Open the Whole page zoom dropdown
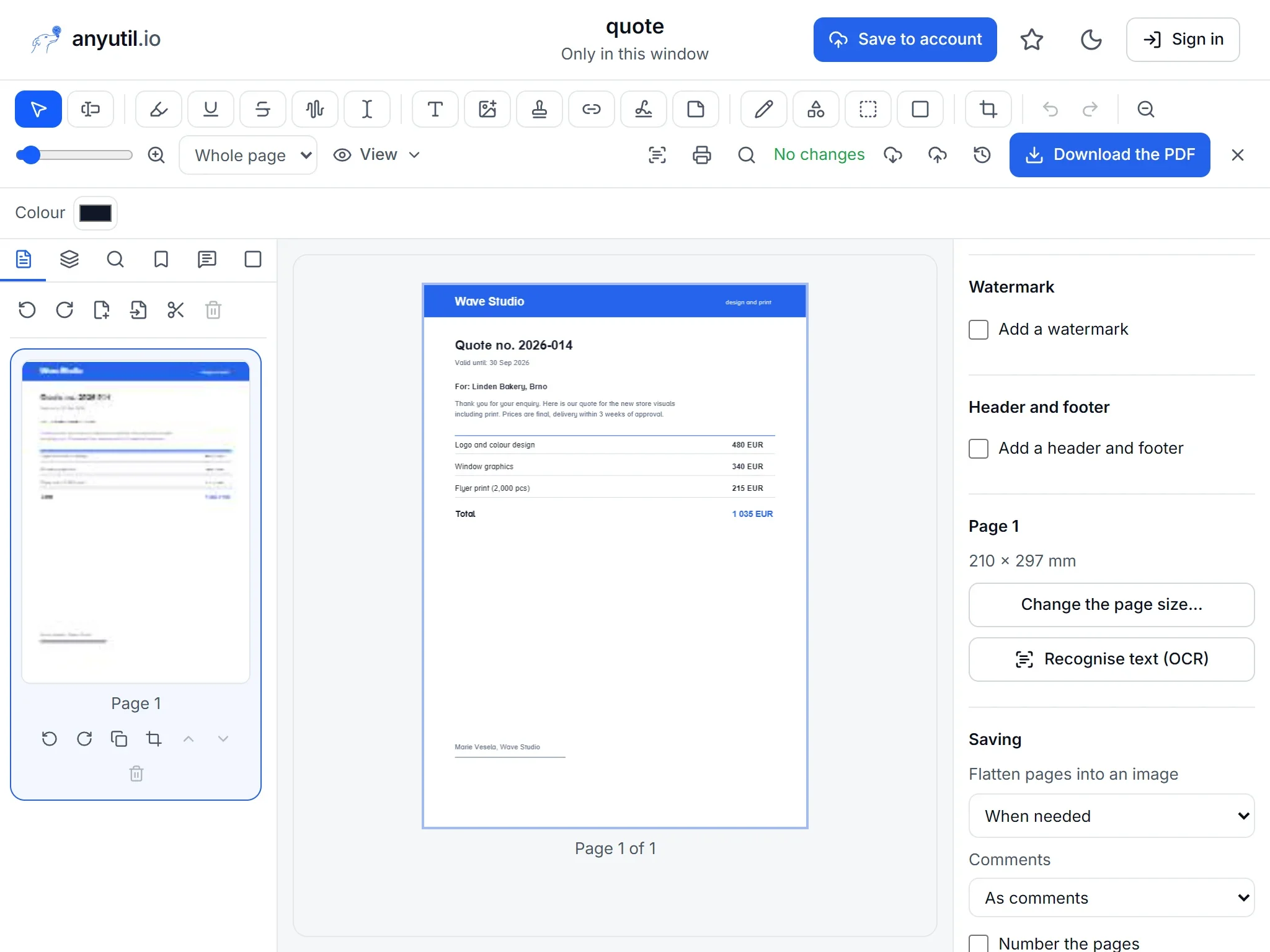 click(x=248, y=155)
